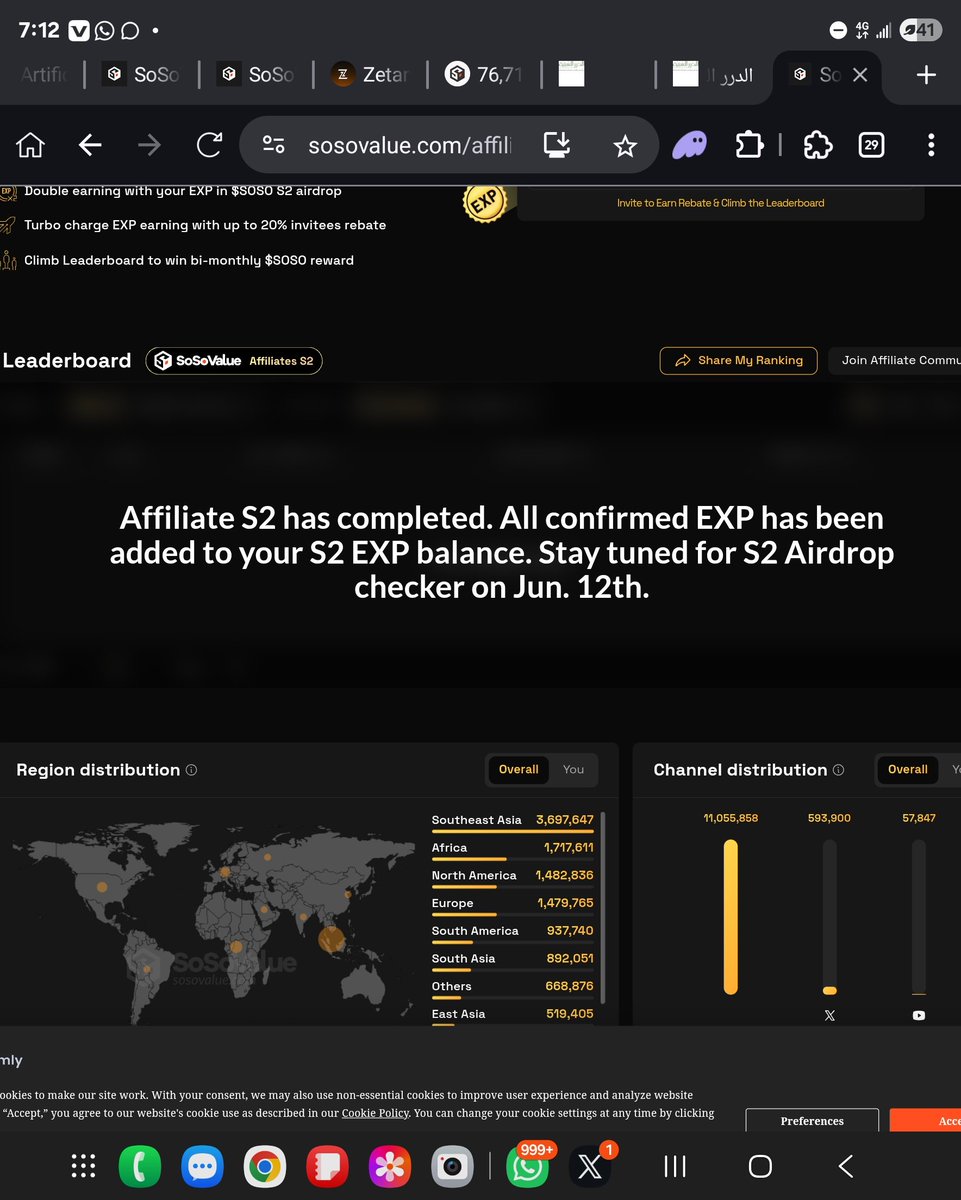Tap the Android recents button
This screenshot has width=961, height=1200.
coord(675,1166)
